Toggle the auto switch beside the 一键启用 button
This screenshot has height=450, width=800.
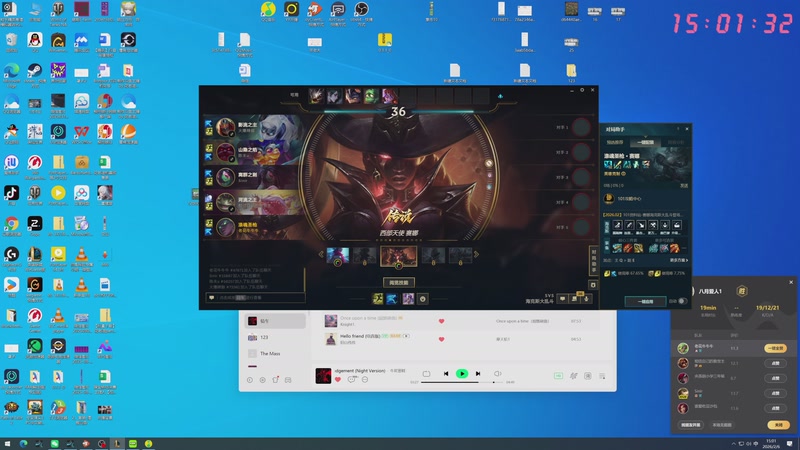[682, 301]
